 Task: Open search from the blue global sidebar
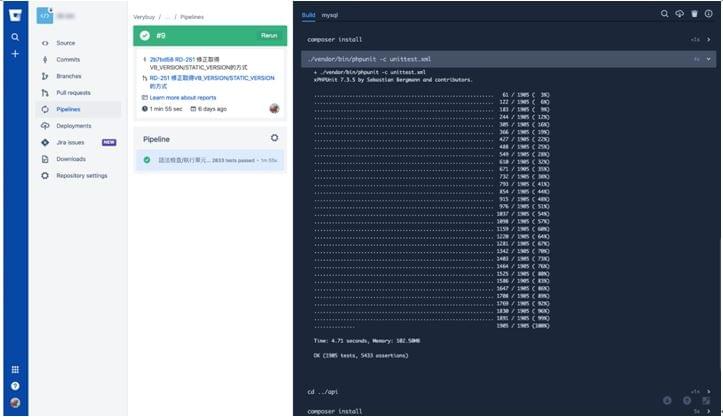tap(15, 37)
